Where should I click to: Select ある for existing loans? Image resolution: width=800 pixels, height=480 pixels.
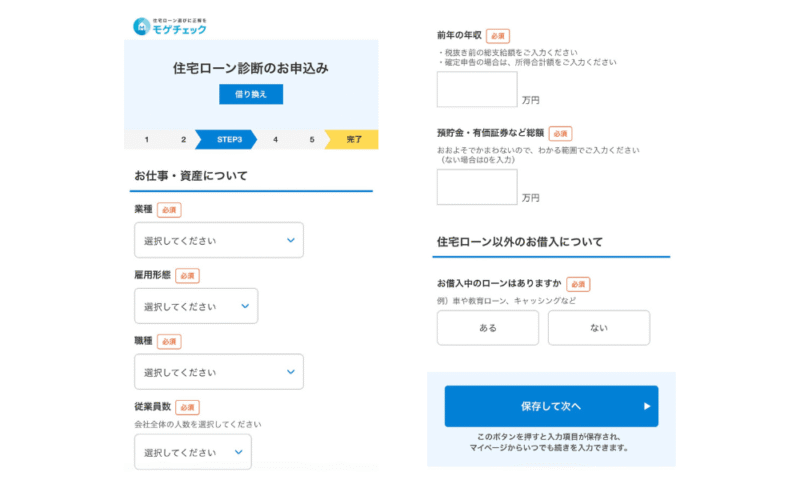tap(487, 327)
